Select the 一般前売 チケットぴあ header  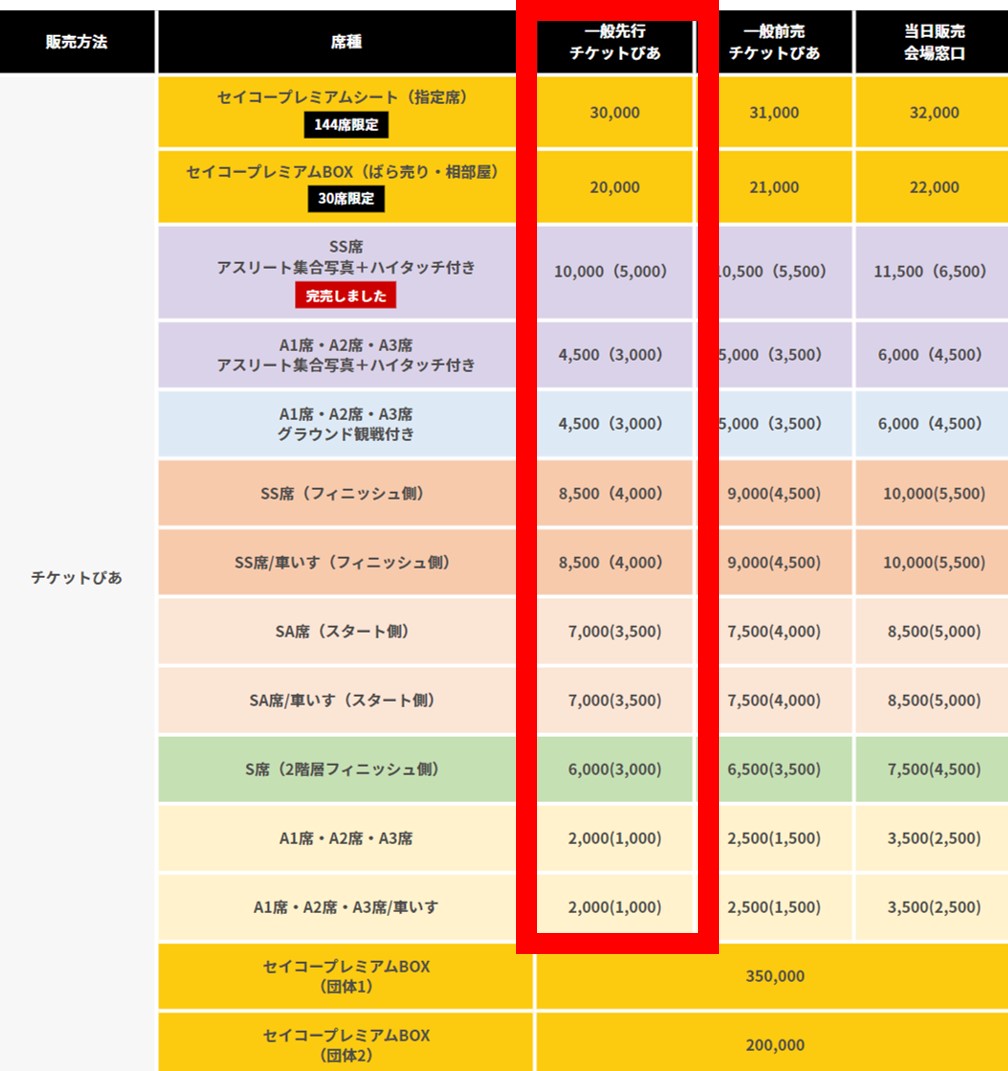pos(774,42)
